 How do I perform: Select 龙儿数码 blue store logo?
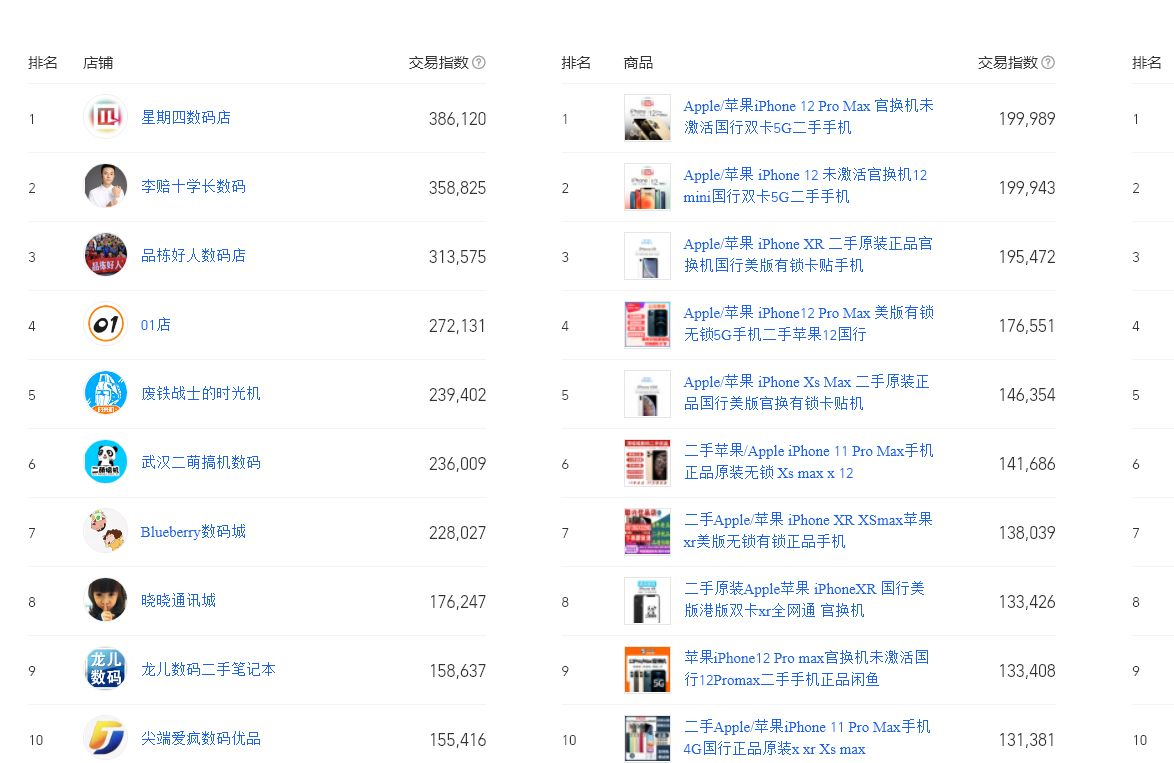(x=106, y=669)
